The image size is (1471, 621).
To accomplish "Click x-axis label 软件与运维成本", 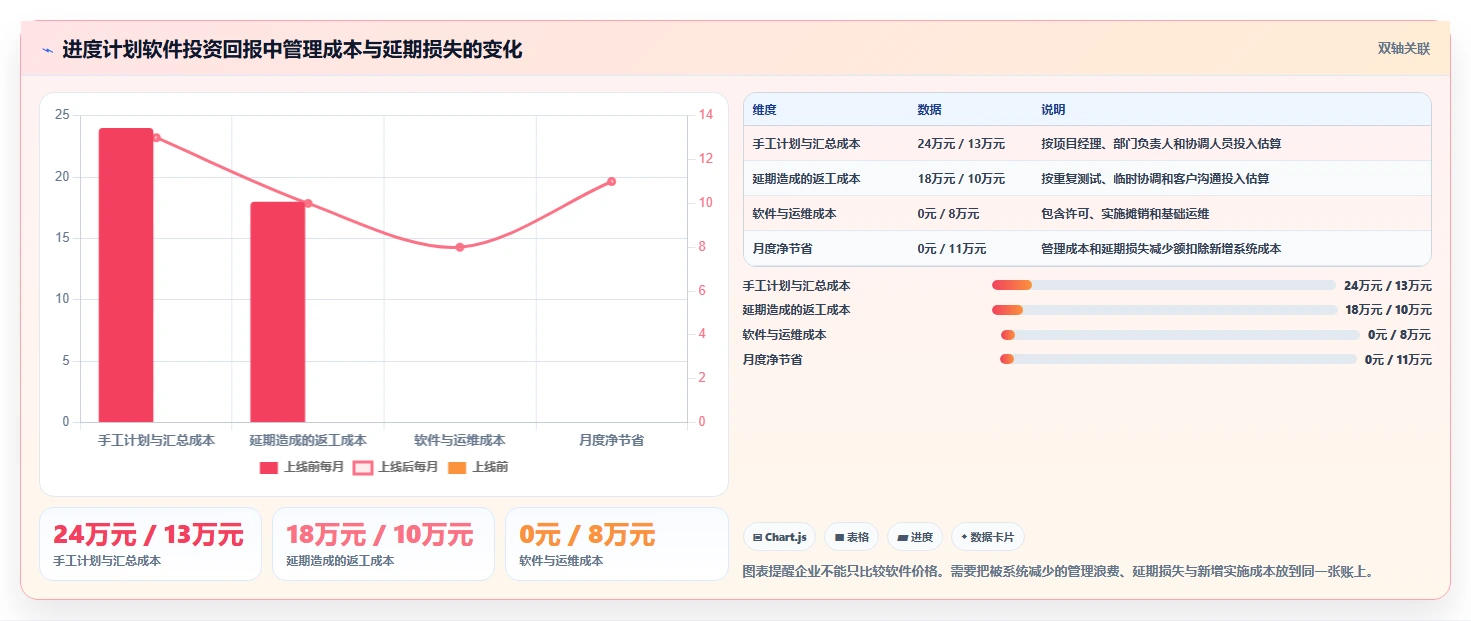I will coord(460,440).
